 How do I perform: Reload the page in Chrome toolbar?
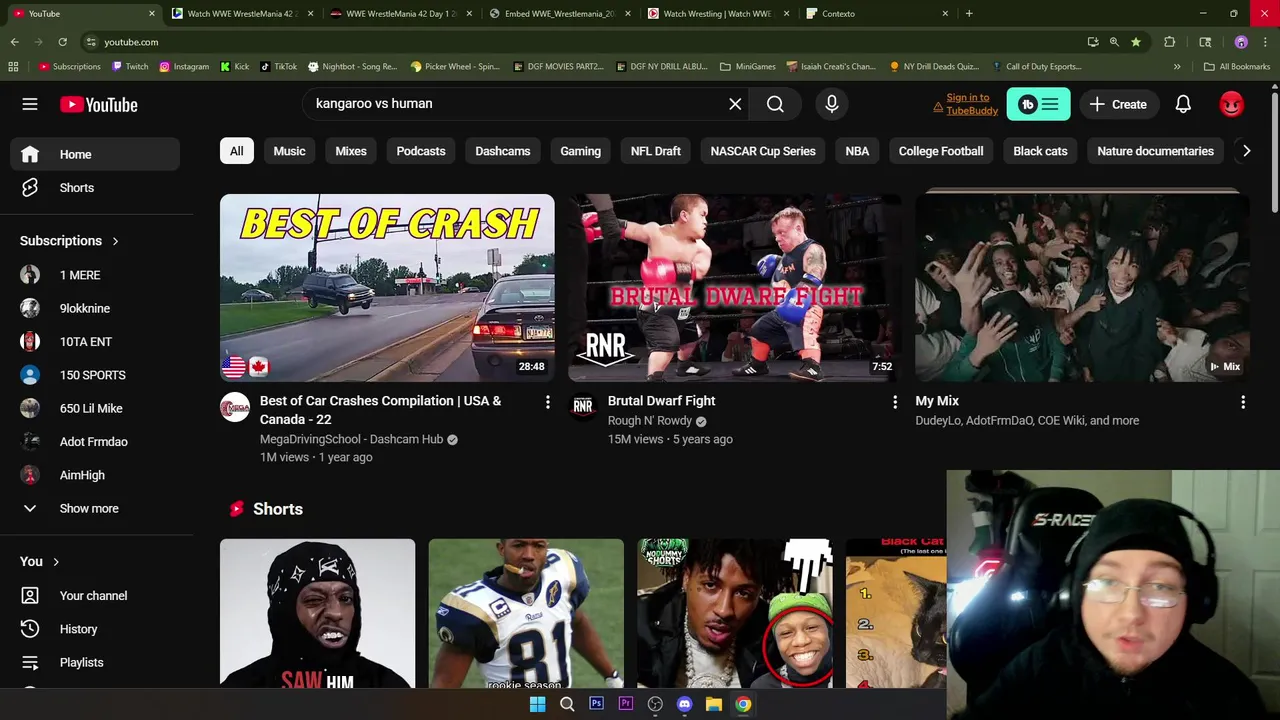[62, 42]
